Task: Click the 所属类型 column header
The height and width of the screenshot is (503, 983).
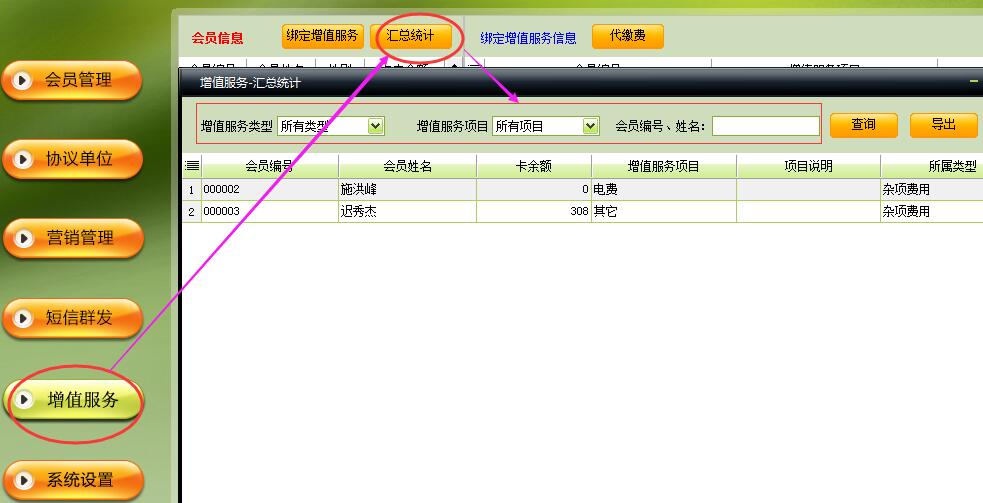Action: click(932, 166)
